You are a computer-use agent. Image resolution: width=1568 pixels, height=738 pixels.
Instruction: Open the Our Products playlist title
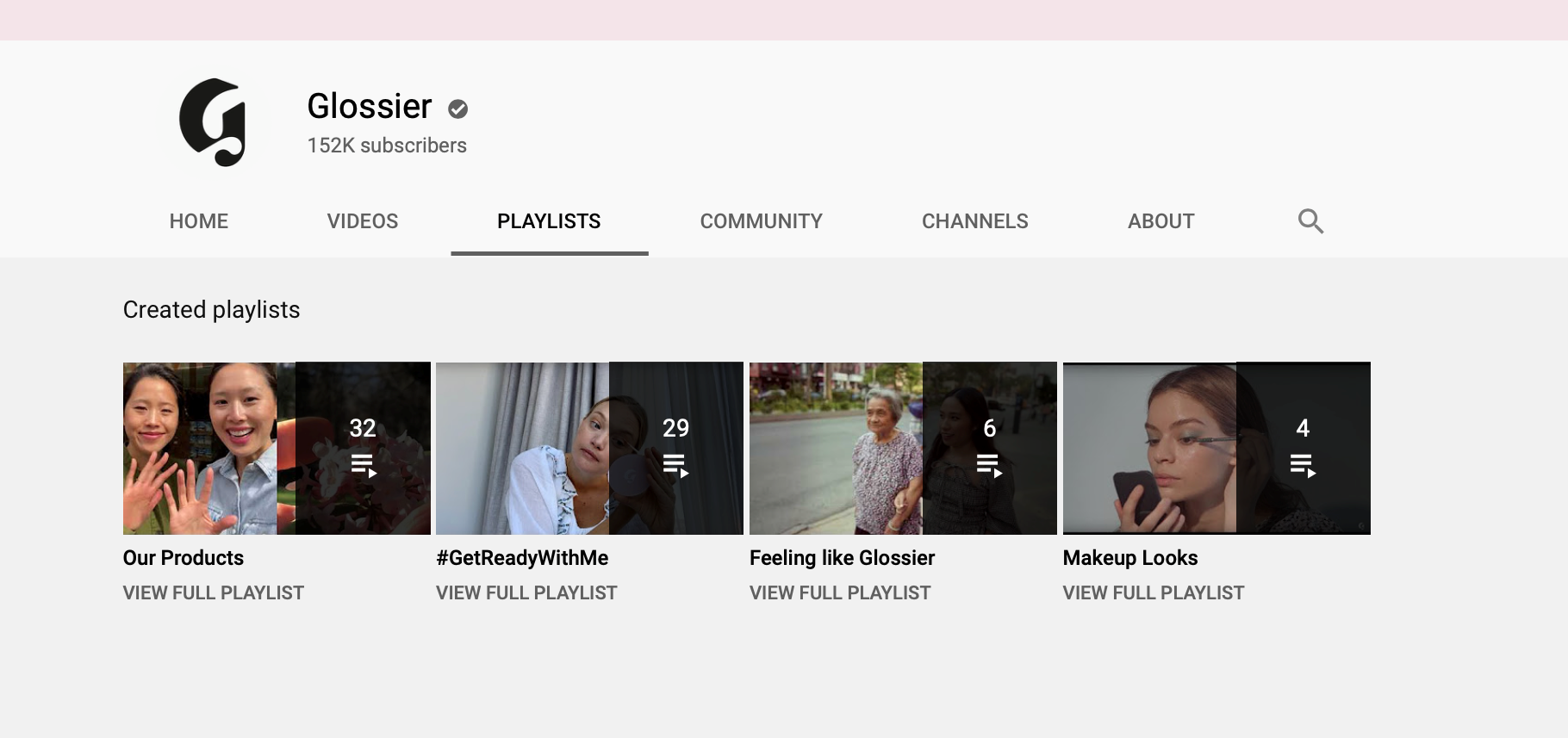point(184,558)
